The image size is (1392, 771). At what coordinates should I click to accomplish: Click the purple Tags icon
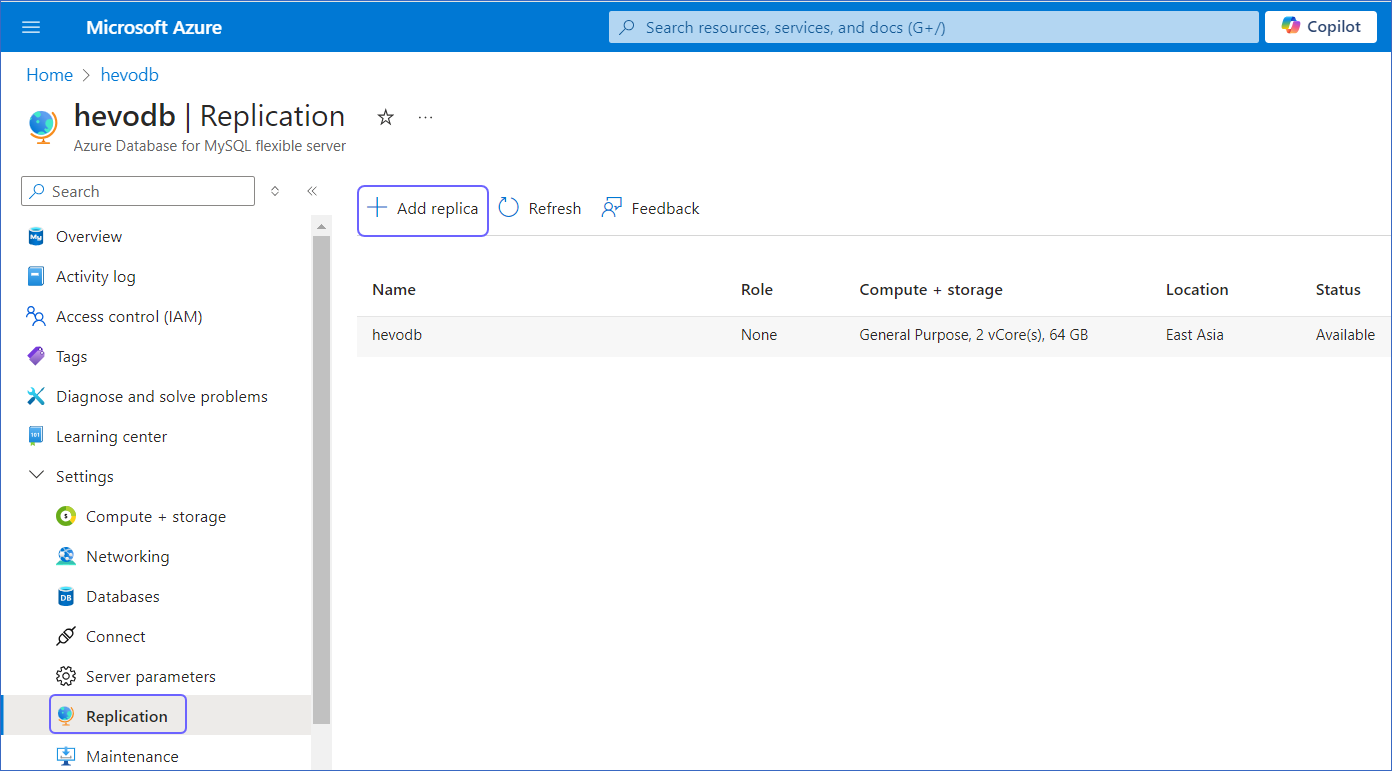pyautogui.click(x=36, y=357)
